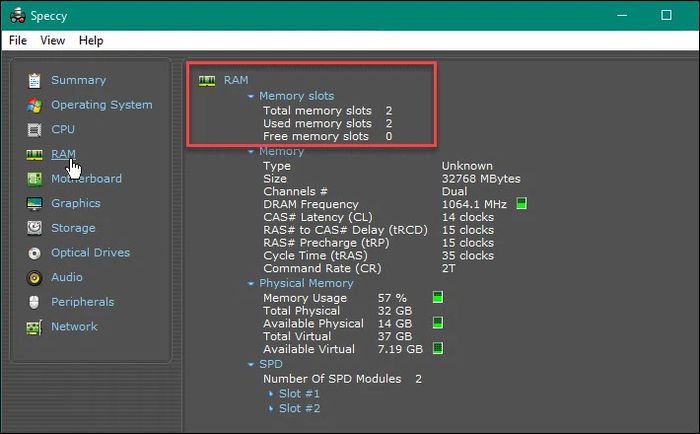Collapse the Physical Memory section
This screenshot has width=700, height=434.
pos(250,284)
